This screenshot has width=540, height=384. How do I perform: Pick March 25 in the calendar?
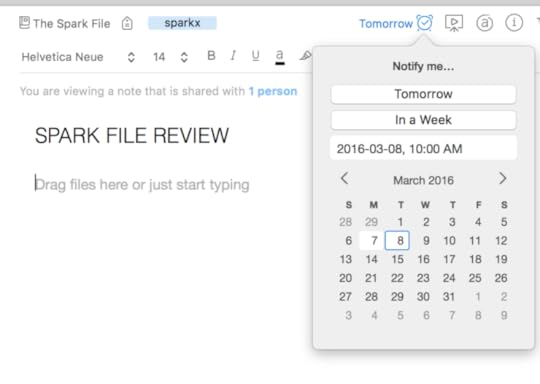tap(475, 278)
